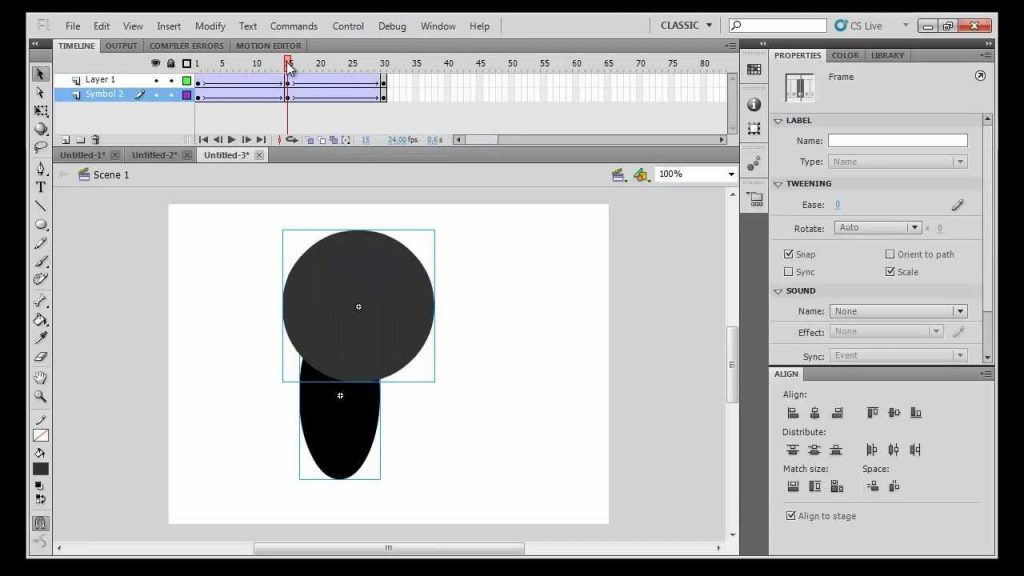Viewport: 1024px width, 576px height.
Task: Switch to the MOTION EDITOR tab
Action: click(268, 46)
